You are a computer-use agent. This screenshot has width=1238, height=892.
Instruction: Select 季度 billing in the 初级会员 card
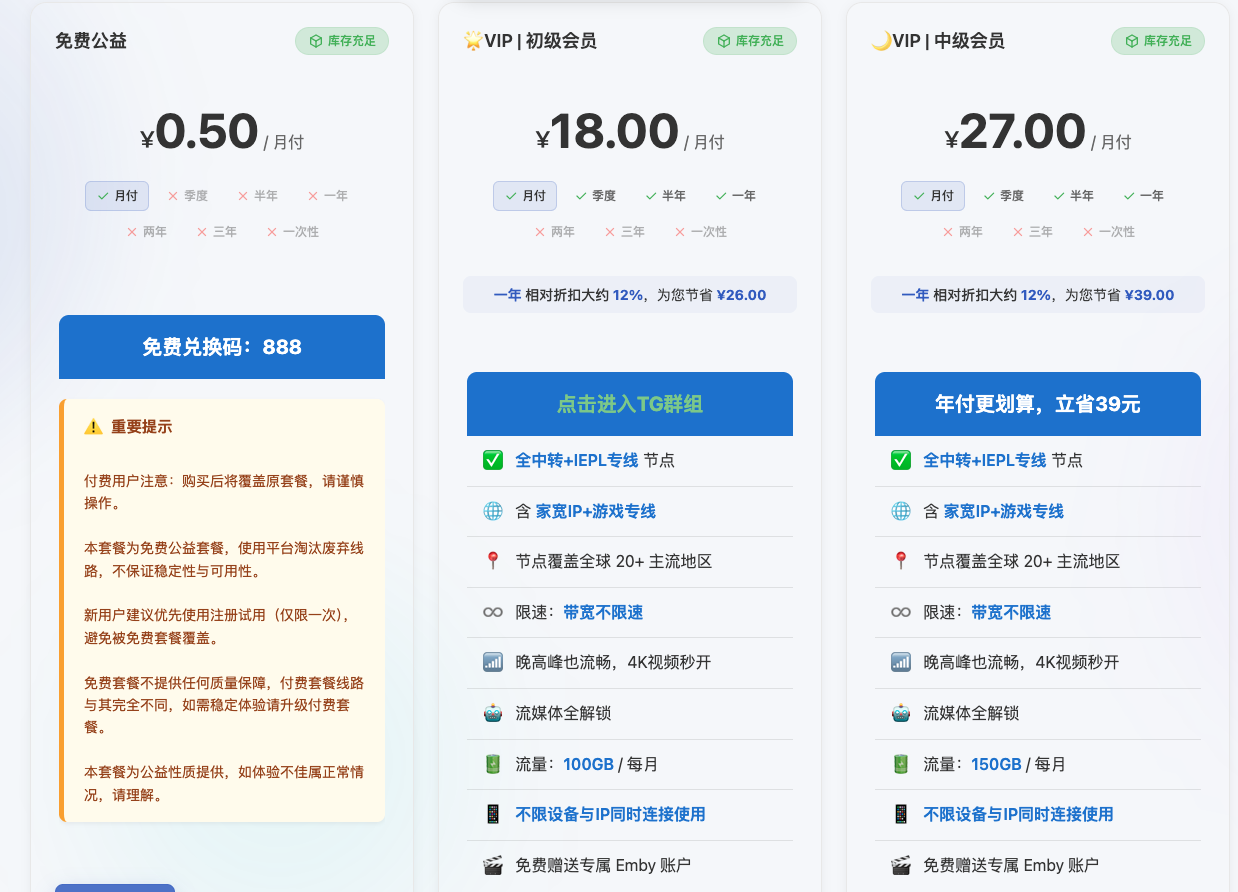(595, 196)
